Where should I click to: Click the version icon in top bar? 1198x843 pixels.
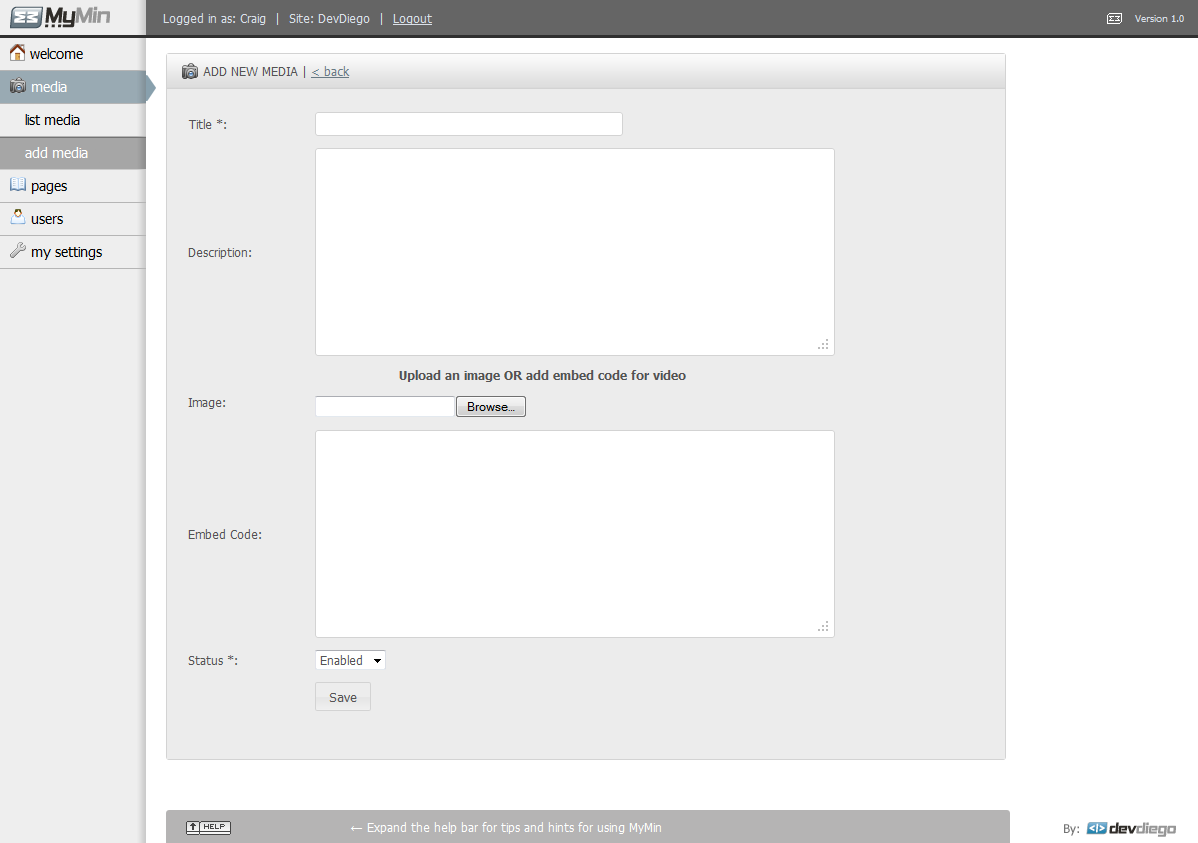[x=1114, y=18]
